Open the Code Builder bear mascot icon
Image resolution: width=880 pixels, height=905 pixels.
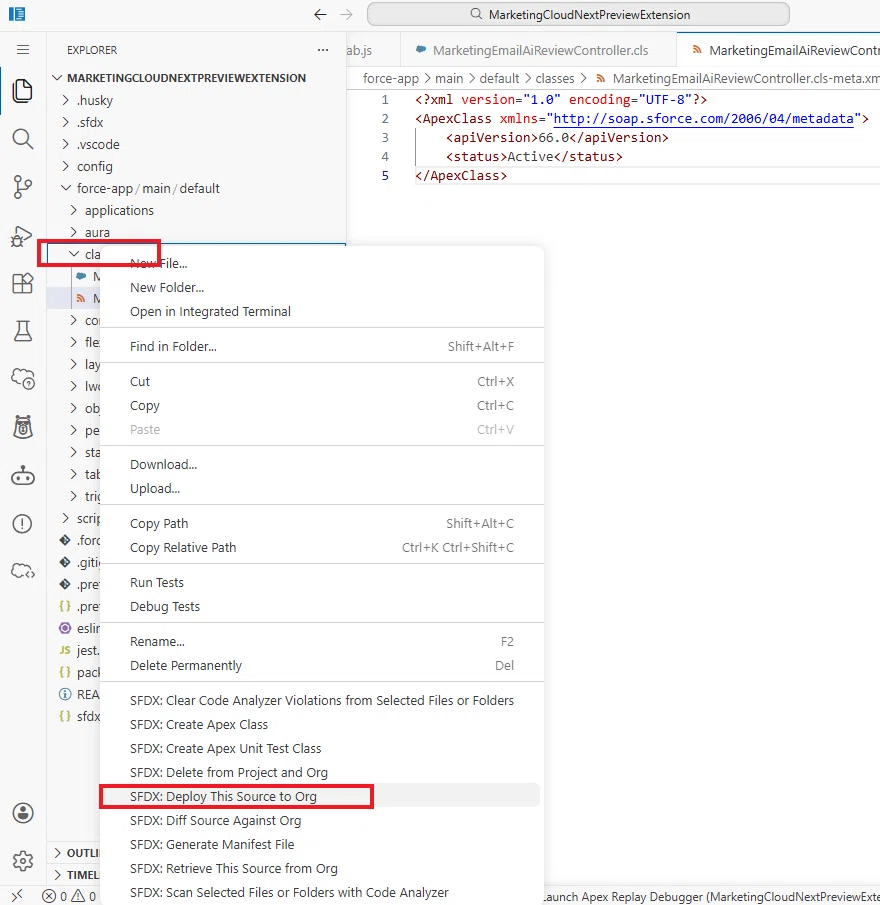pyautogui.click(x=23, y=427)
